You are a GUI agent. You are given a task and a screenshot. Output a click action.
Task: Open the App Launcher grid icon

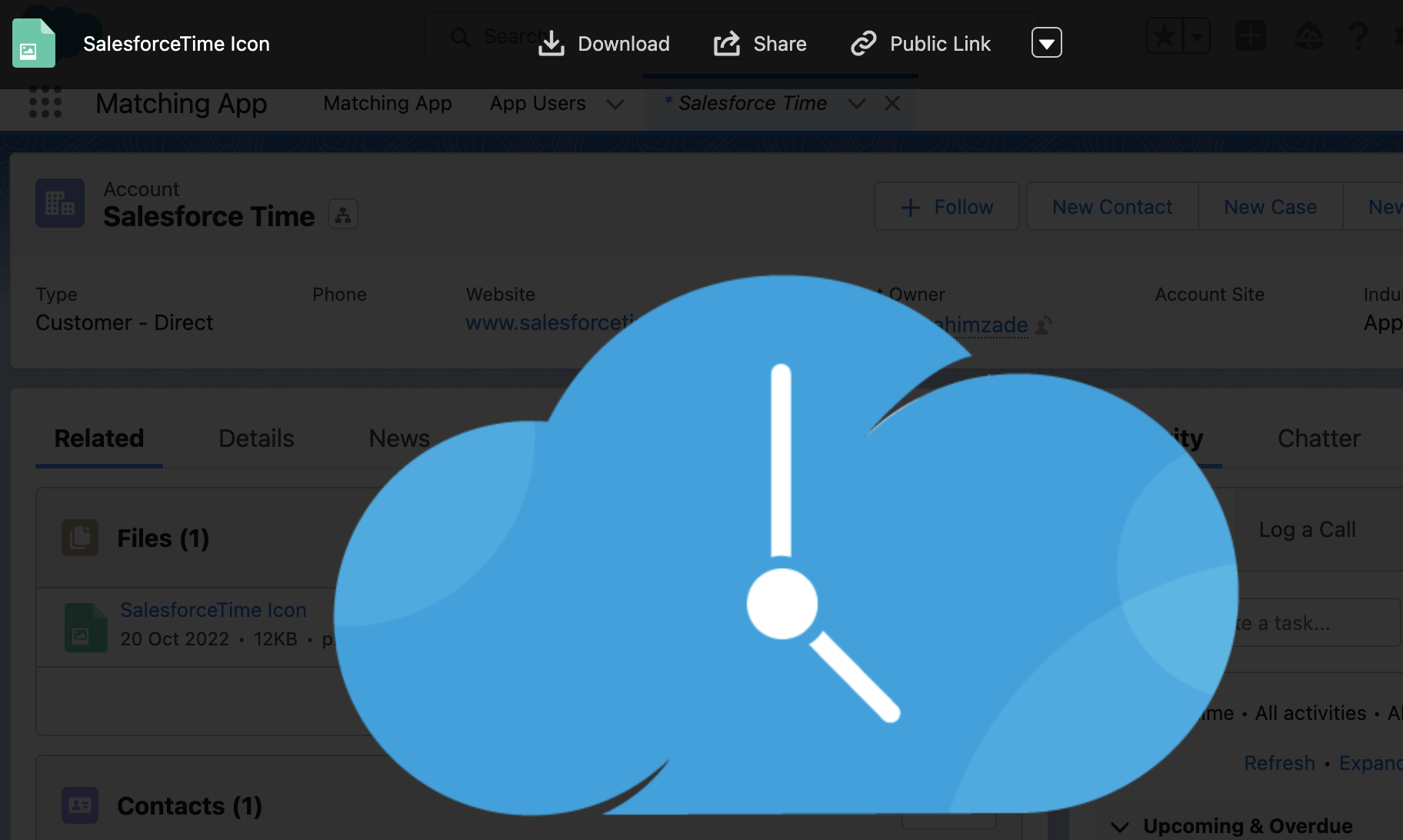click(45, 102)
